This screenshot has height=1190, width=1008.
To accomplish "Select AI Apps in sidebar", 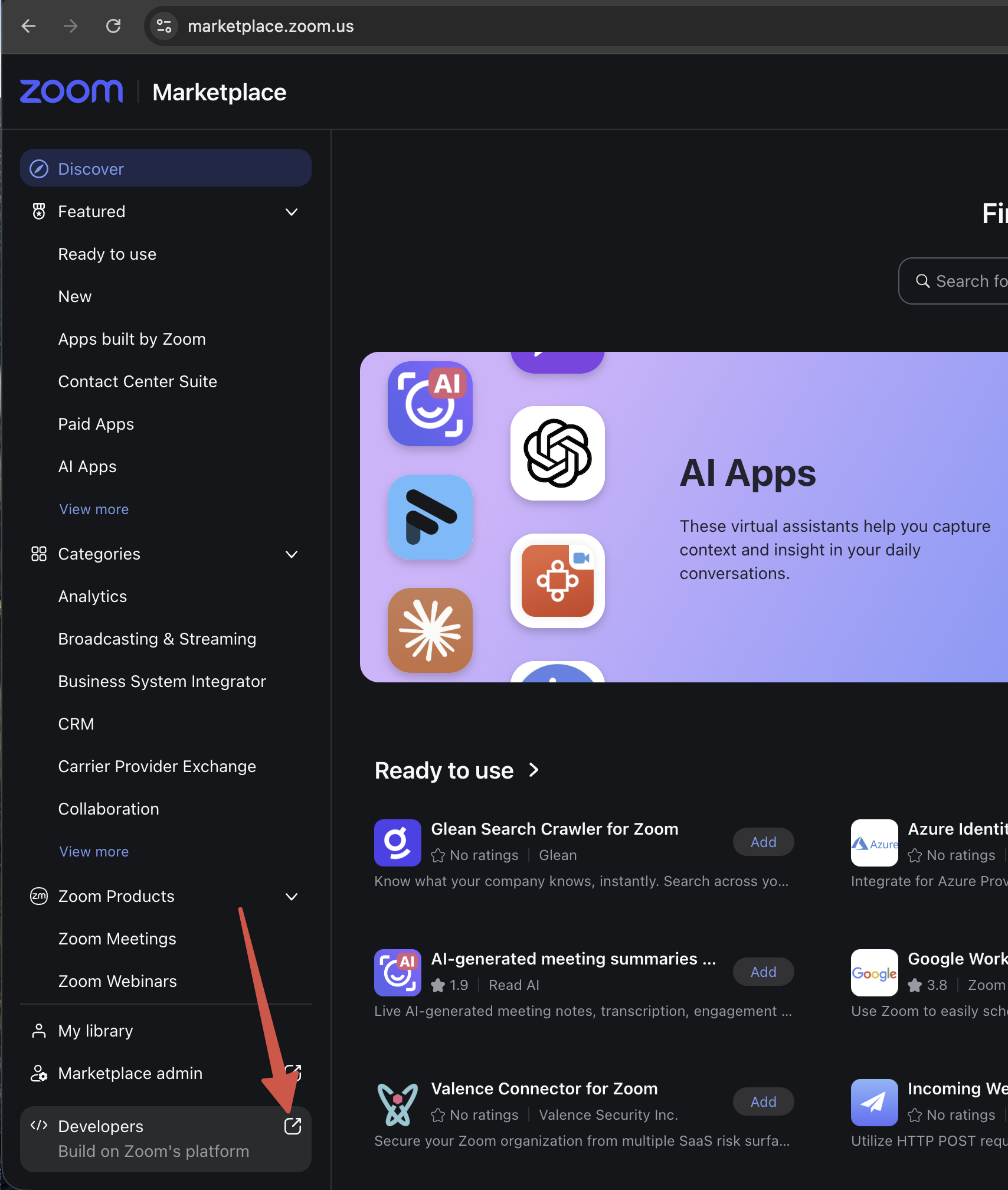I will [x=87, y=467].
